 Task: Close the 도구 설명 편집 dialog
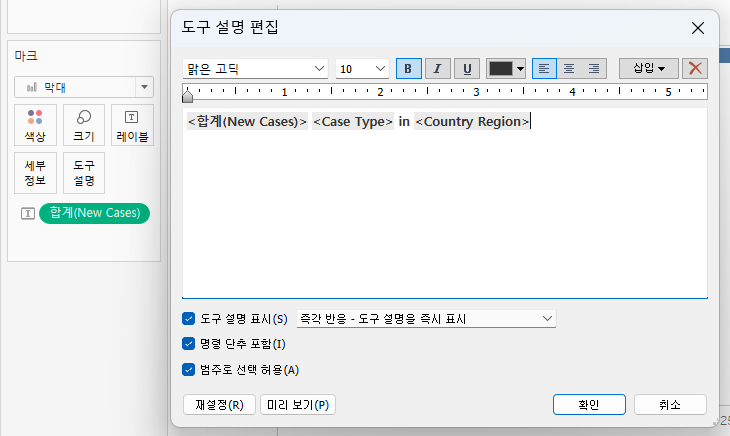pos(697,28)
